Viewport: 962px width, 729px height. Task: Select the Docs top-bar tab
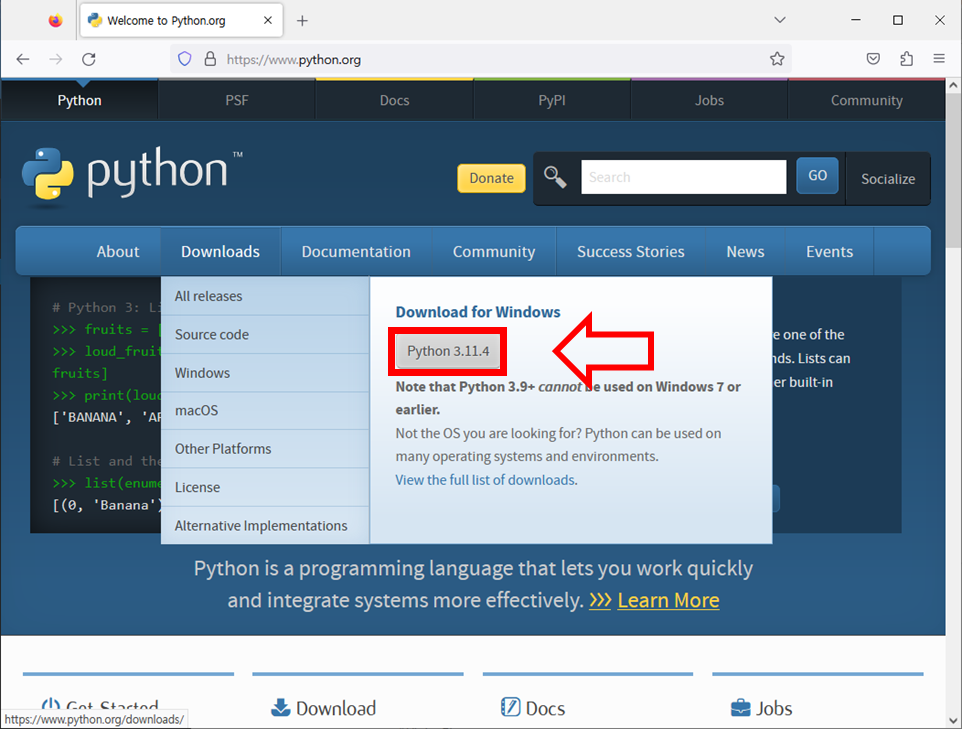tap(394, 100)
